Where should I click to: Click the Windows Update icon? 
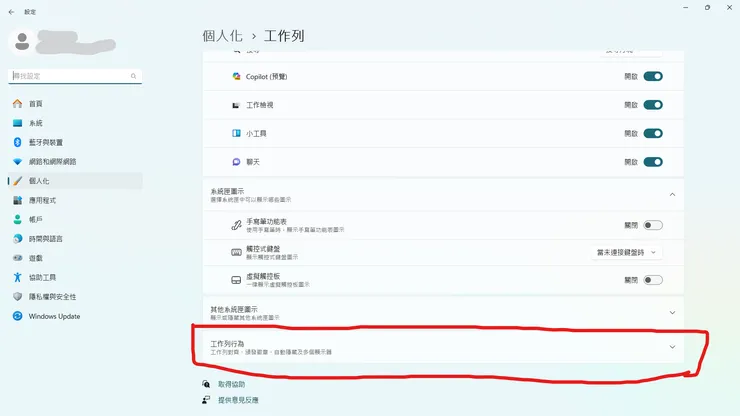17,316
